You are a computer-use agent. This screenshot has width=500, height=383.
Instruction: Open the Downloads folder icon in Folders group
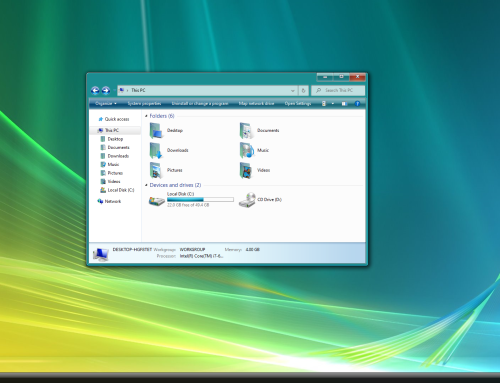156,150
